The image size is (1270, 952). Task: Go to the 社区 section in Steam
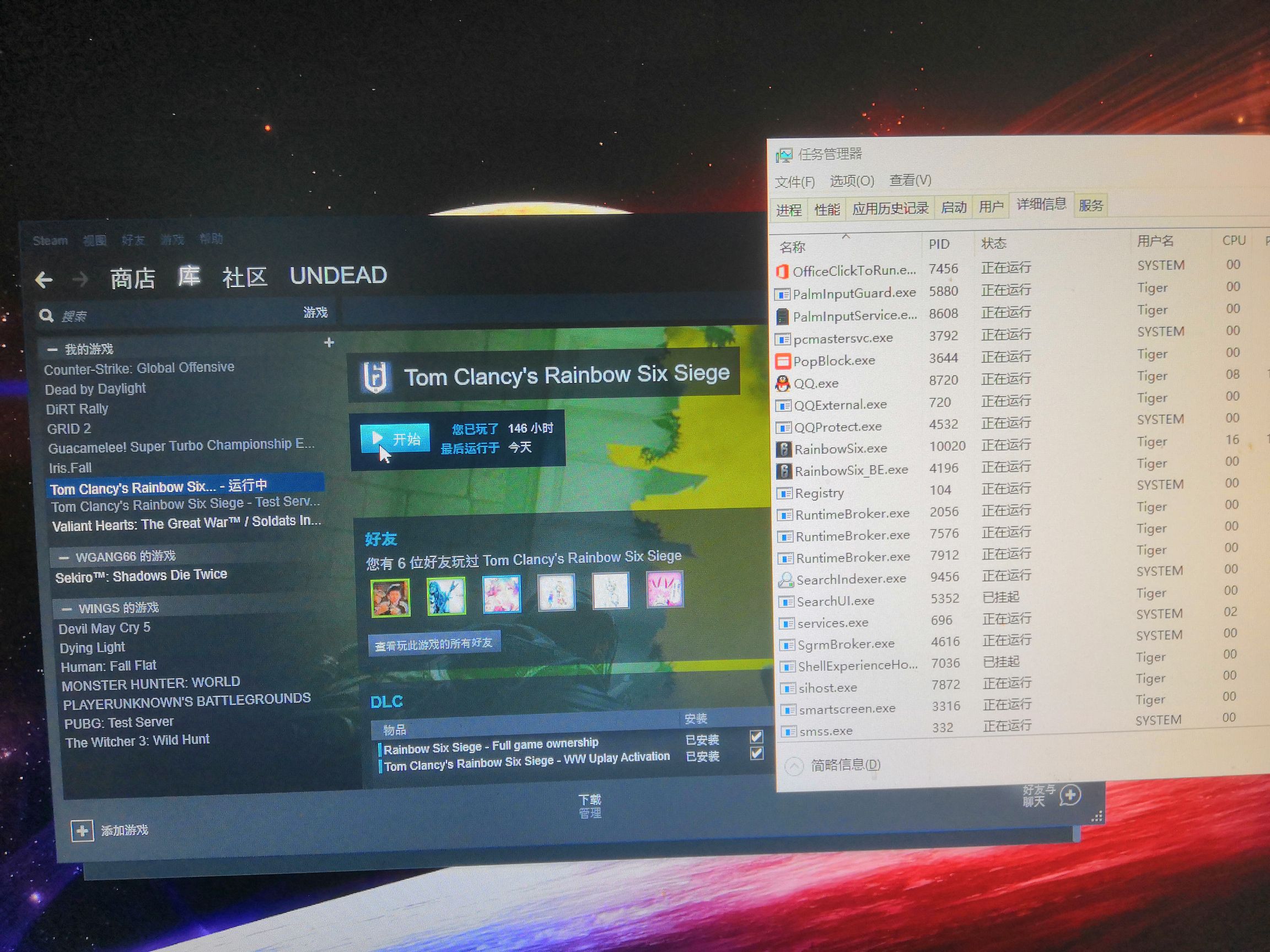click(x=245, y=277)
